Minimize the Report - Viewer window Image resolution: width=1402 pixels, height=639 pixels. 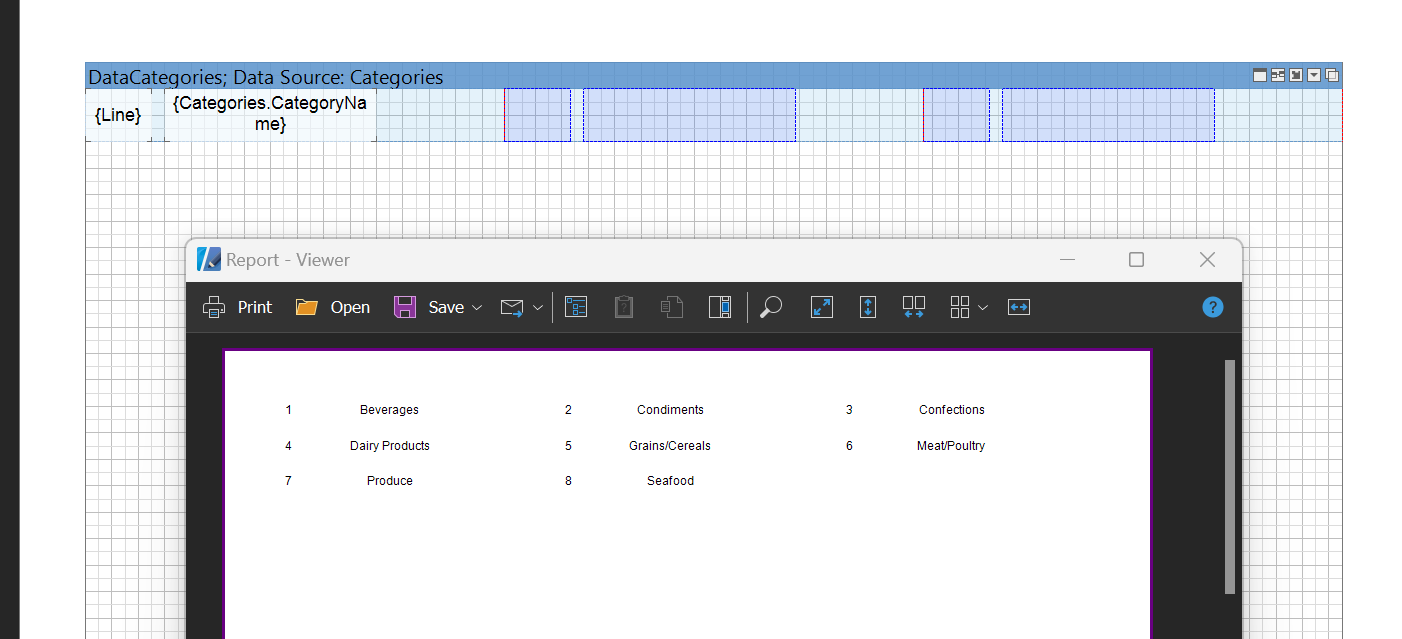pyautogui.click(x=1067, y=260)
